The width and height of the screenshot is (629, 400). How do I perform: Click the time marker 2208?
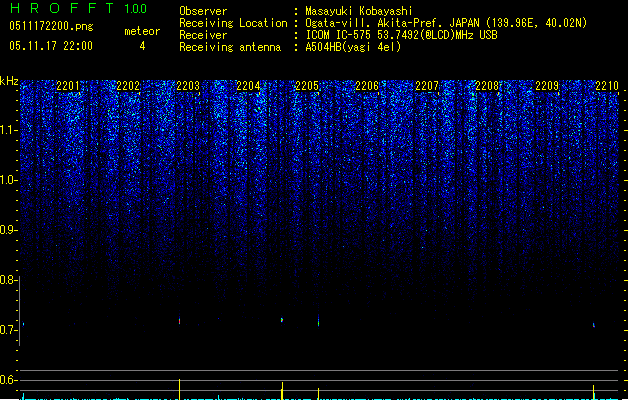point(487,86)
